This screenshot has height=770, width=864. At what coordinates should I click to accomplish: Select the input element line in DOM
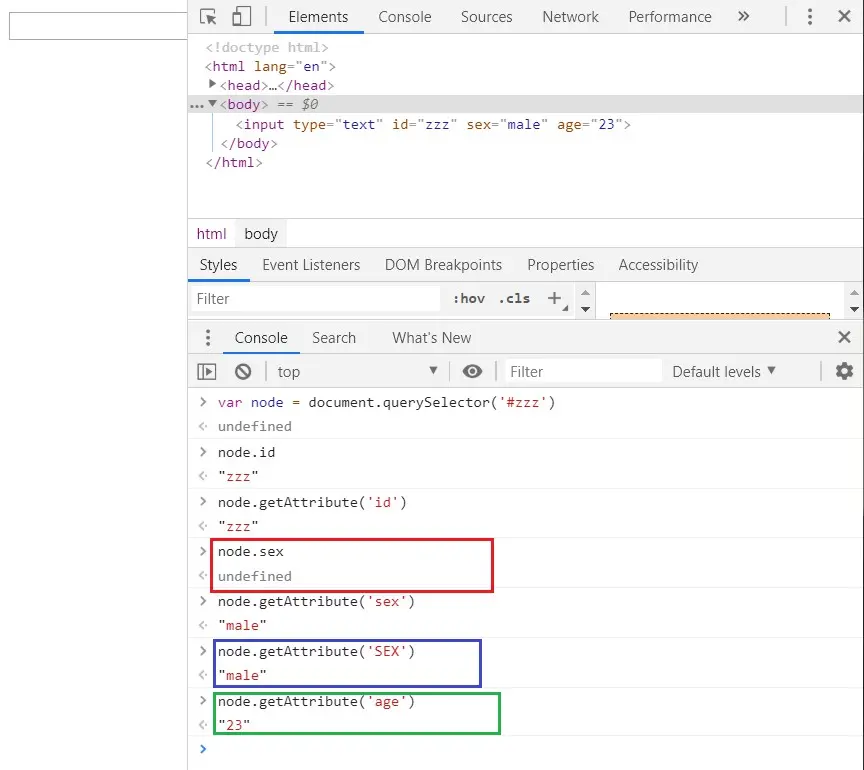pos(433,125)
